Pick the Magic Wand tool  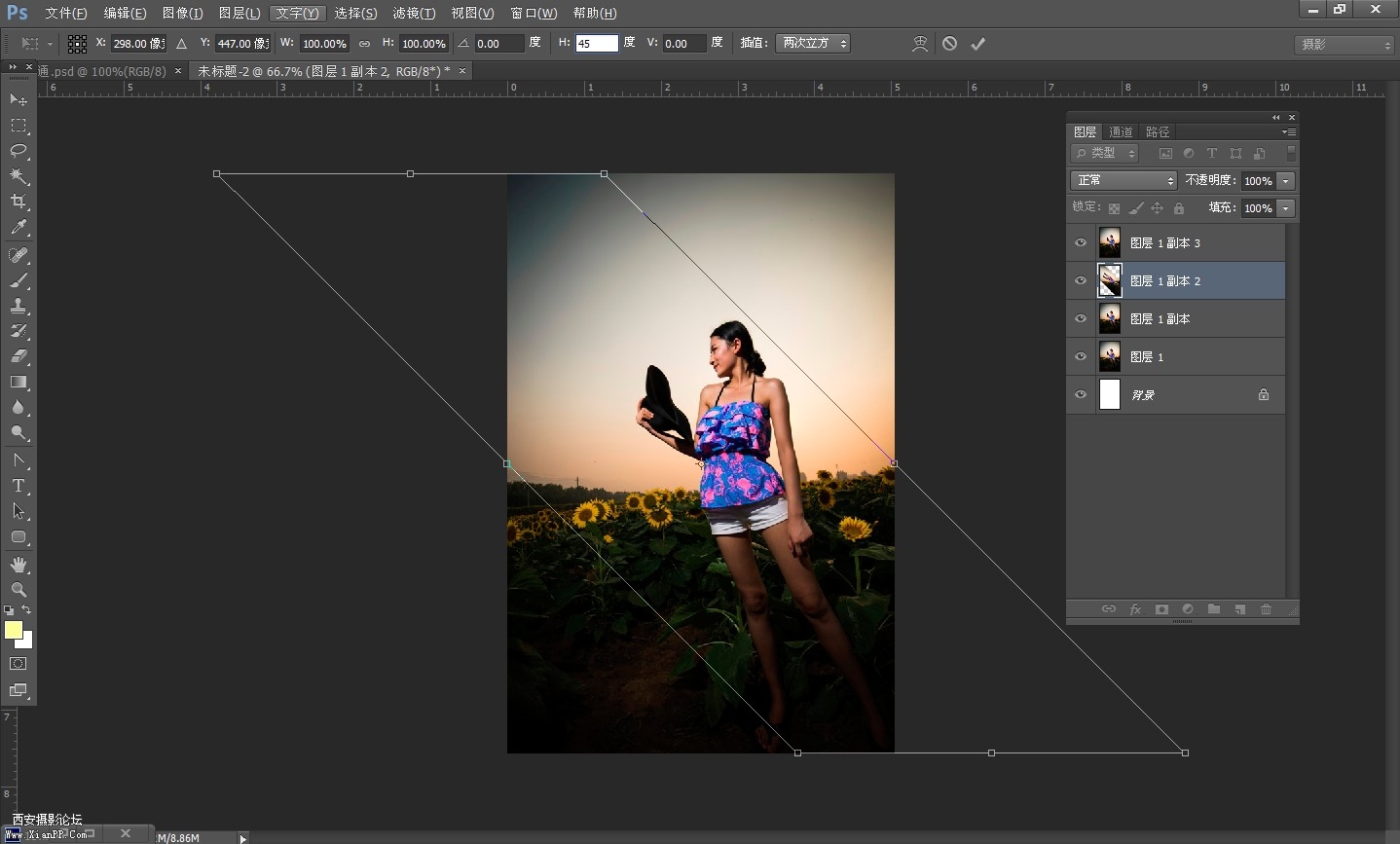18,176
